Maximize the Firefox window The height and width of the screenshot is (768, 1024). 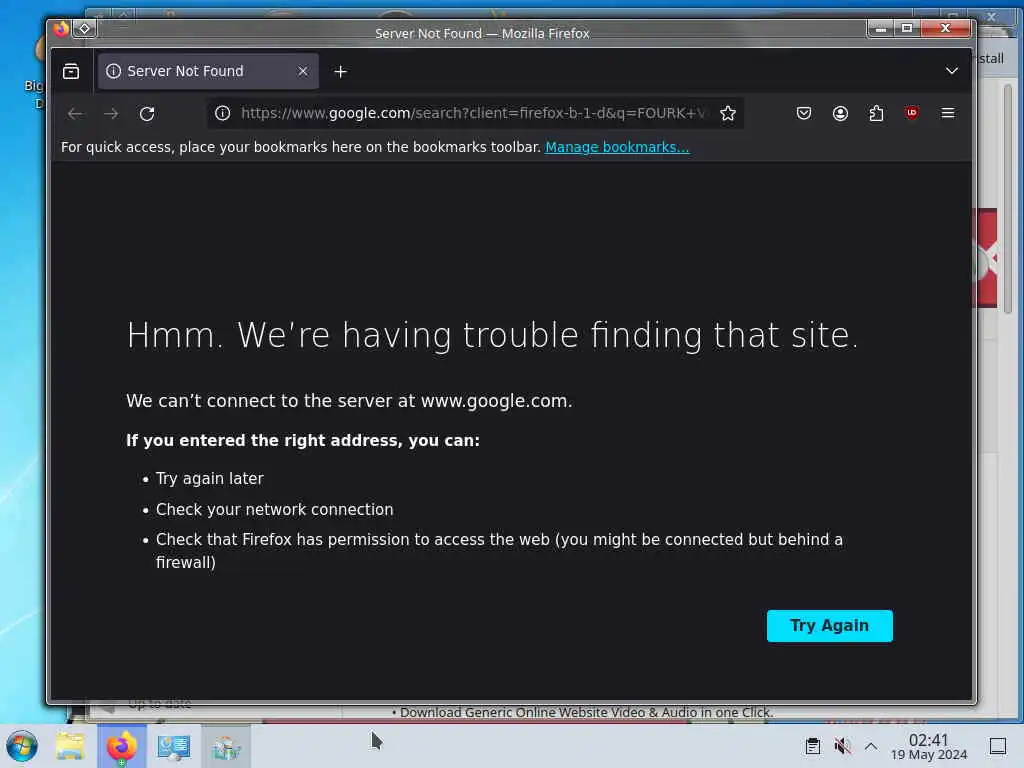pos(907,29)
